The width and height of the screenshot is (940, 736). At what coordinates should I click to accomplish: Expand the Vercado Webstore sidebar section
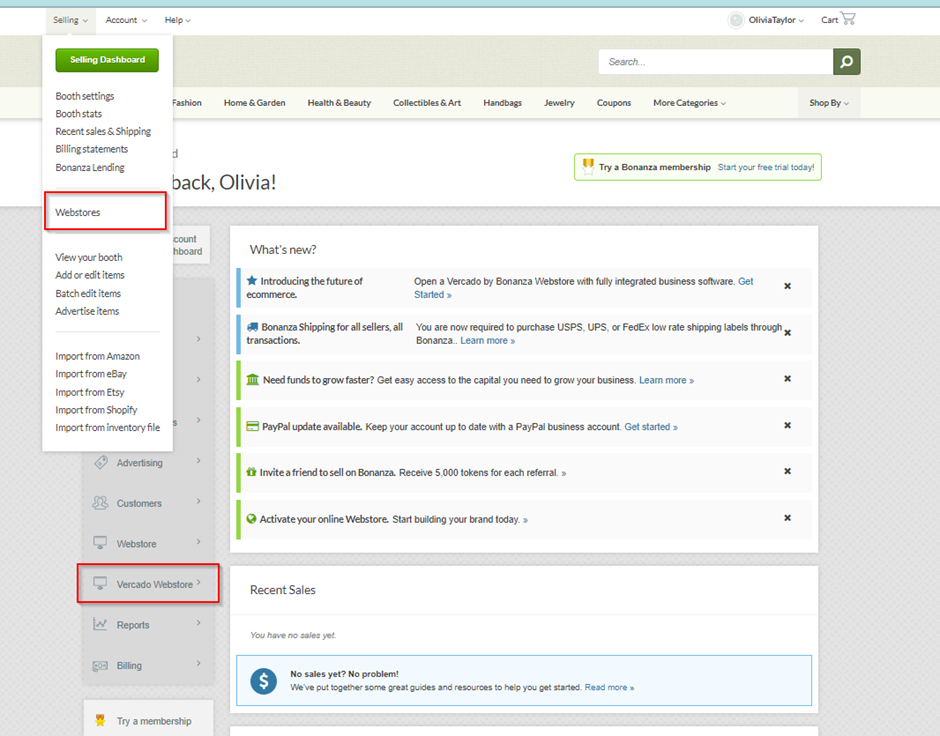pos(198,582)
